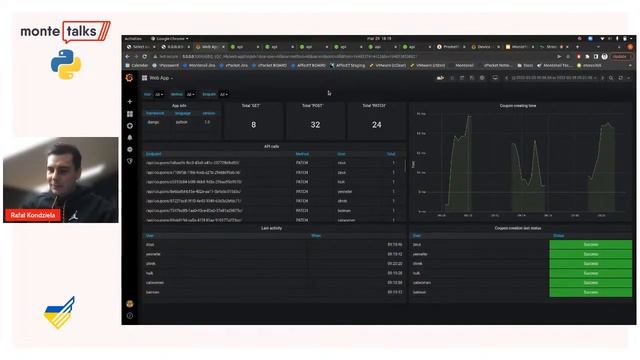Open the Explore compass icon
Viewport: 640px width, 360px height.
pyautogui.click(x=130, y=126)
